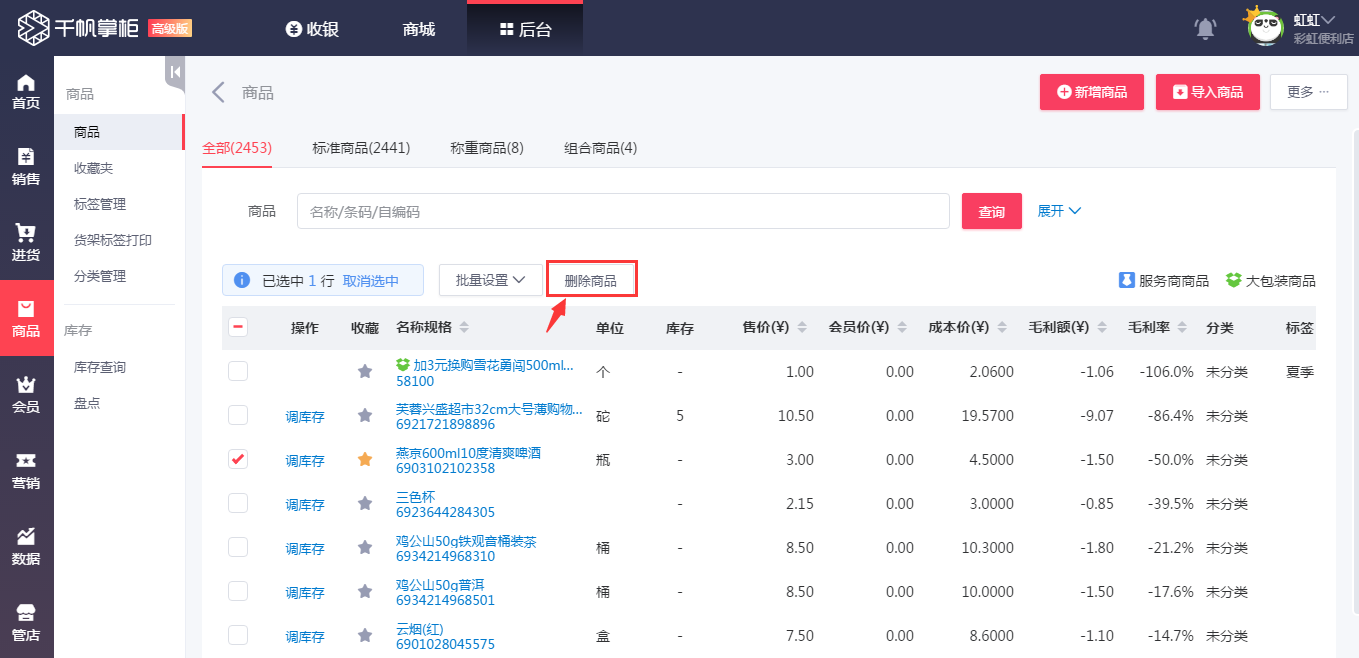Click the 新增商品 add product button
1359x658 pixels.
(1091, 91)
